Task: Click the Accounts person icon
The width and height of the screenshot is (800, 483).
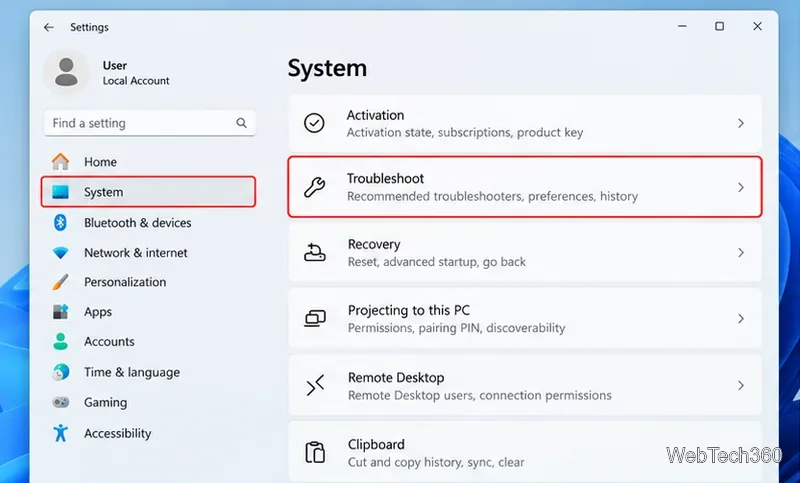Action: click(x=60, y=342)
